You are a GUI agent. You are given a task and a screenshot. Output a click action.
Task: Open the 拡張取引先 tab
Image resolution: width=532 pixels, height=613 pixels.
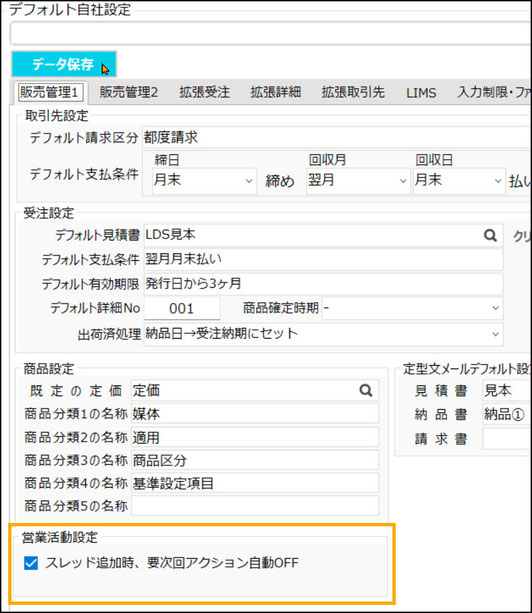pos(353,92)
